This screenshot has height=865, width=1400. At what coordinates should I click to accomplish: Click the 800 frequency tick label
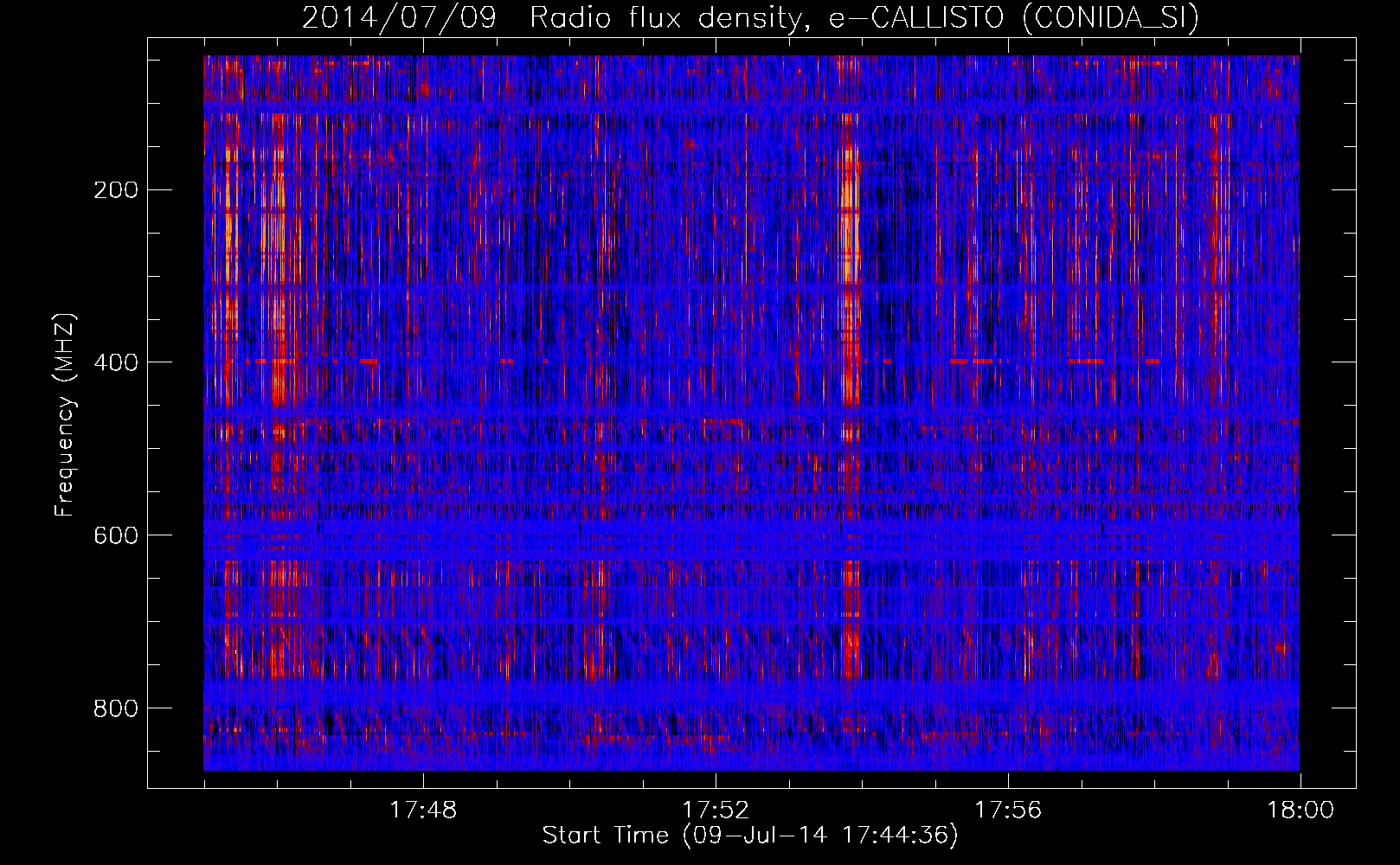116,708
